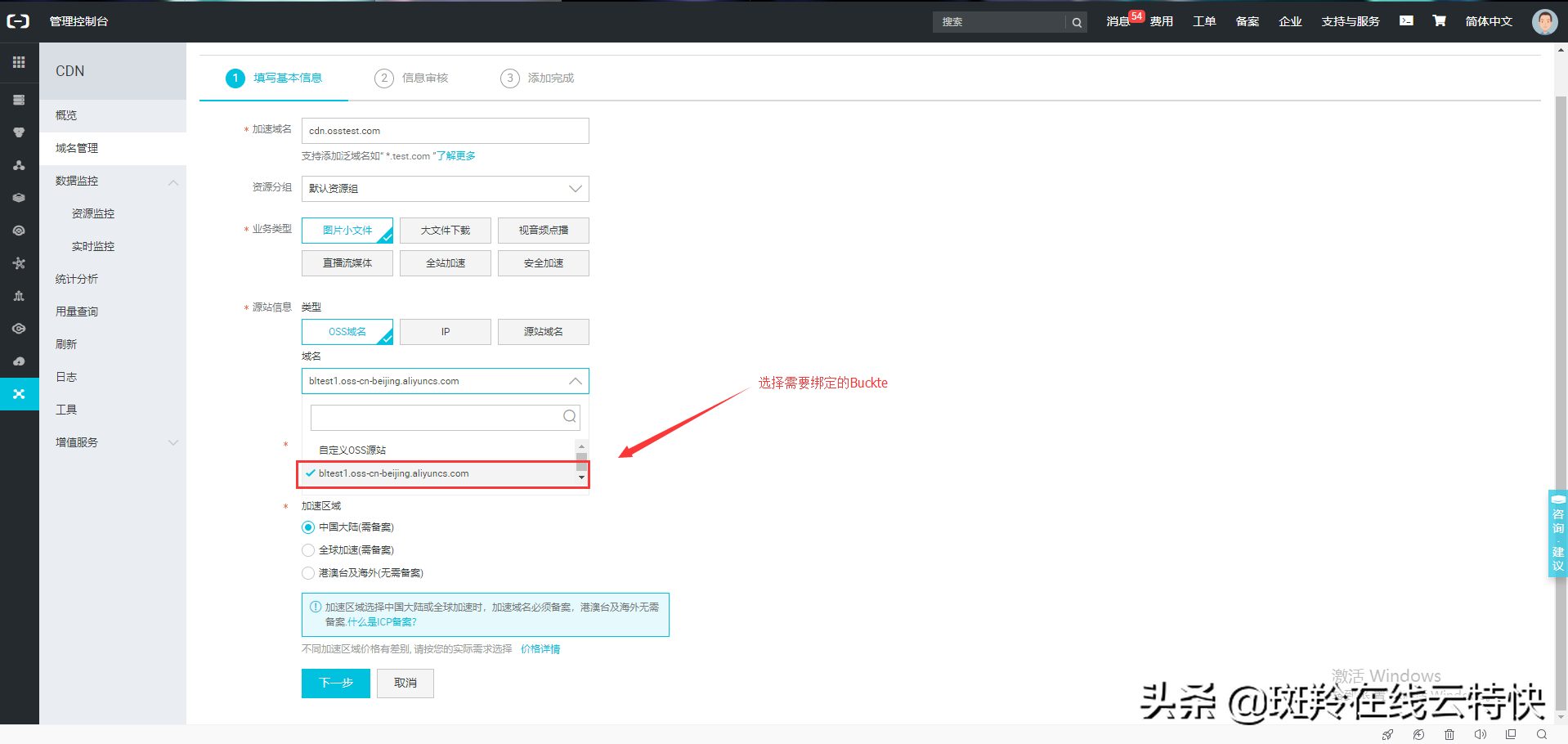Screen dimensions: 1568x744
Task: Collapse the 数据监控 menu section
Action: 173,182
